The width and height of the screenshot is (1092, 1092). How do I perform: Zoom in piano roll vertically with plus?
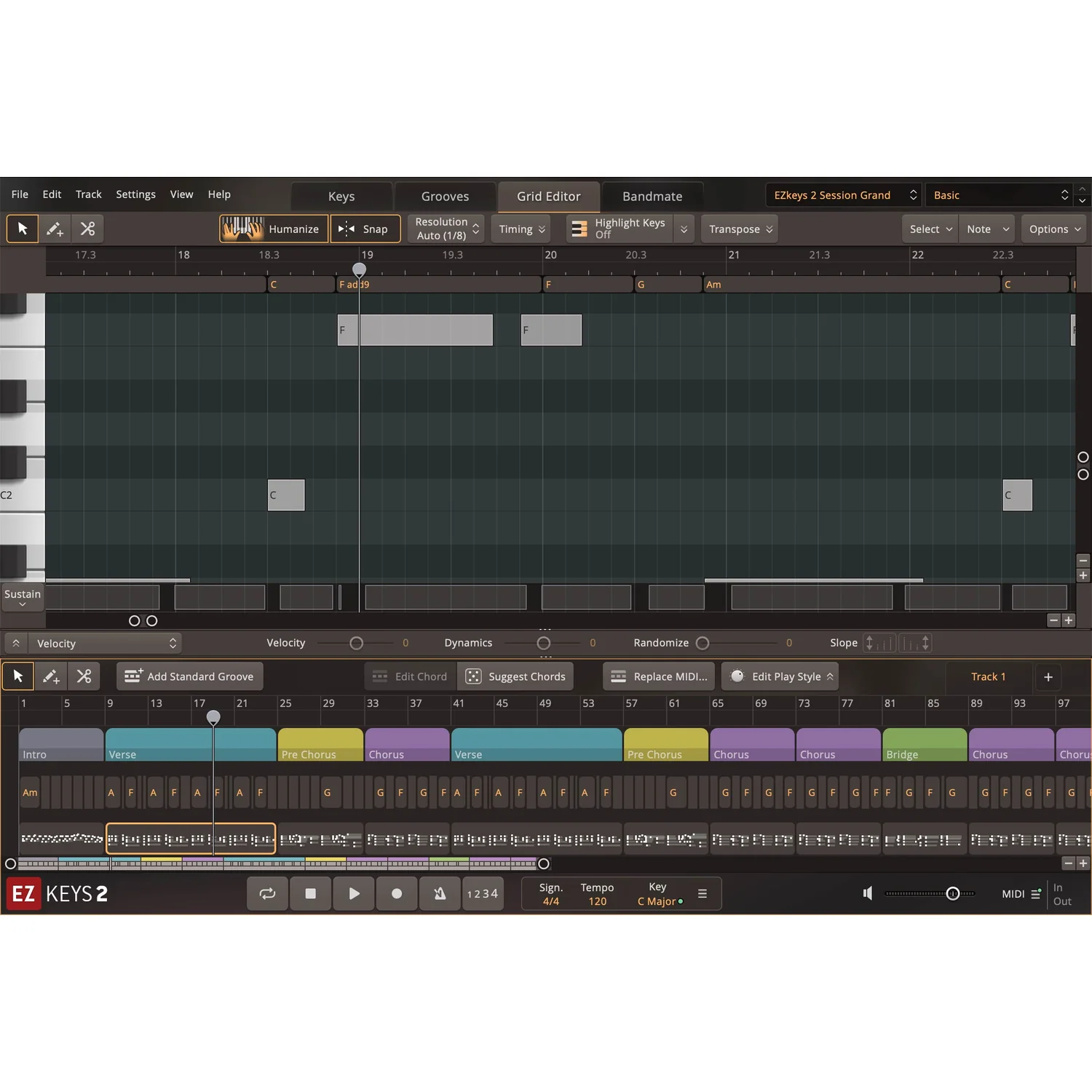click(1083, 575)
